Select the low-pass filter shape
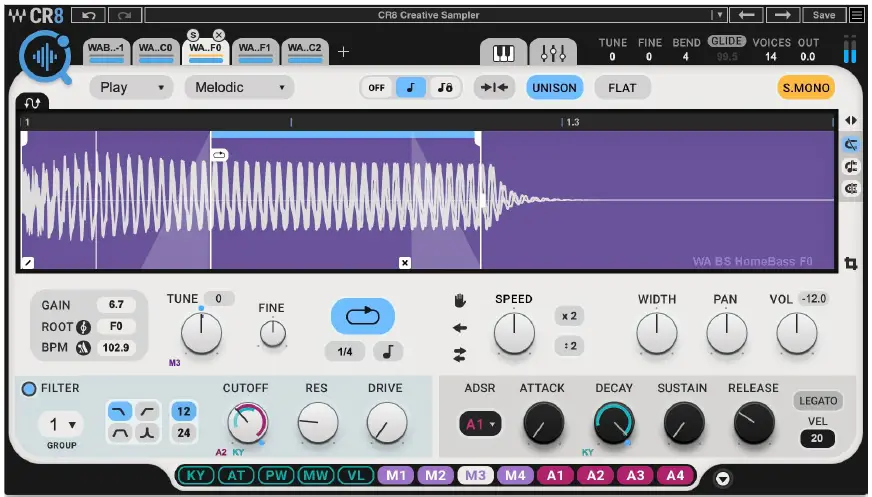The image size is (872, 497). pos(120,411)
